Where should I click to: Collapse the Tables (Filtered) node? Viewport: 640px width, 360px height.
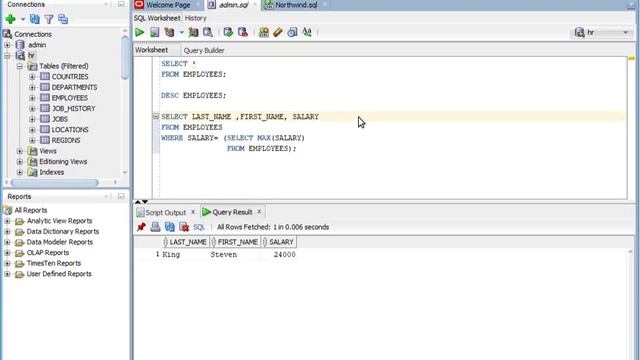pyautogui.click(x=20, y=66)
